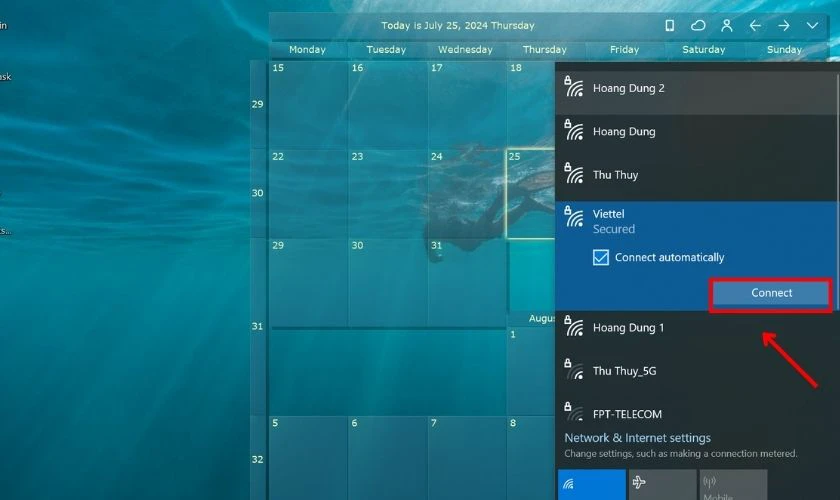Open the user account icon in calendar header
The width and height of the screenshot is (840, 500).
(726, 25)
